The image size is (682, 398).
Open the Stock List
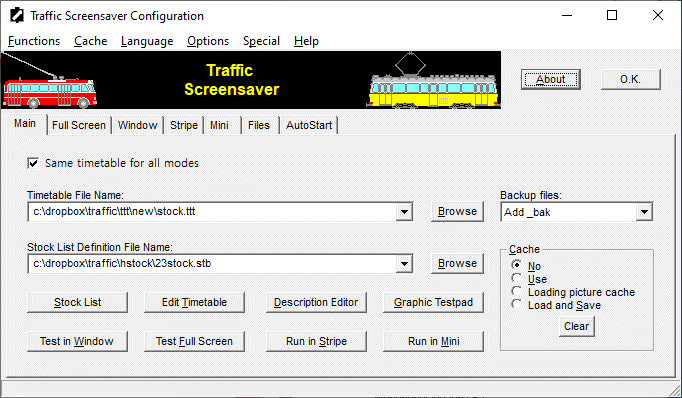point(77,302)
